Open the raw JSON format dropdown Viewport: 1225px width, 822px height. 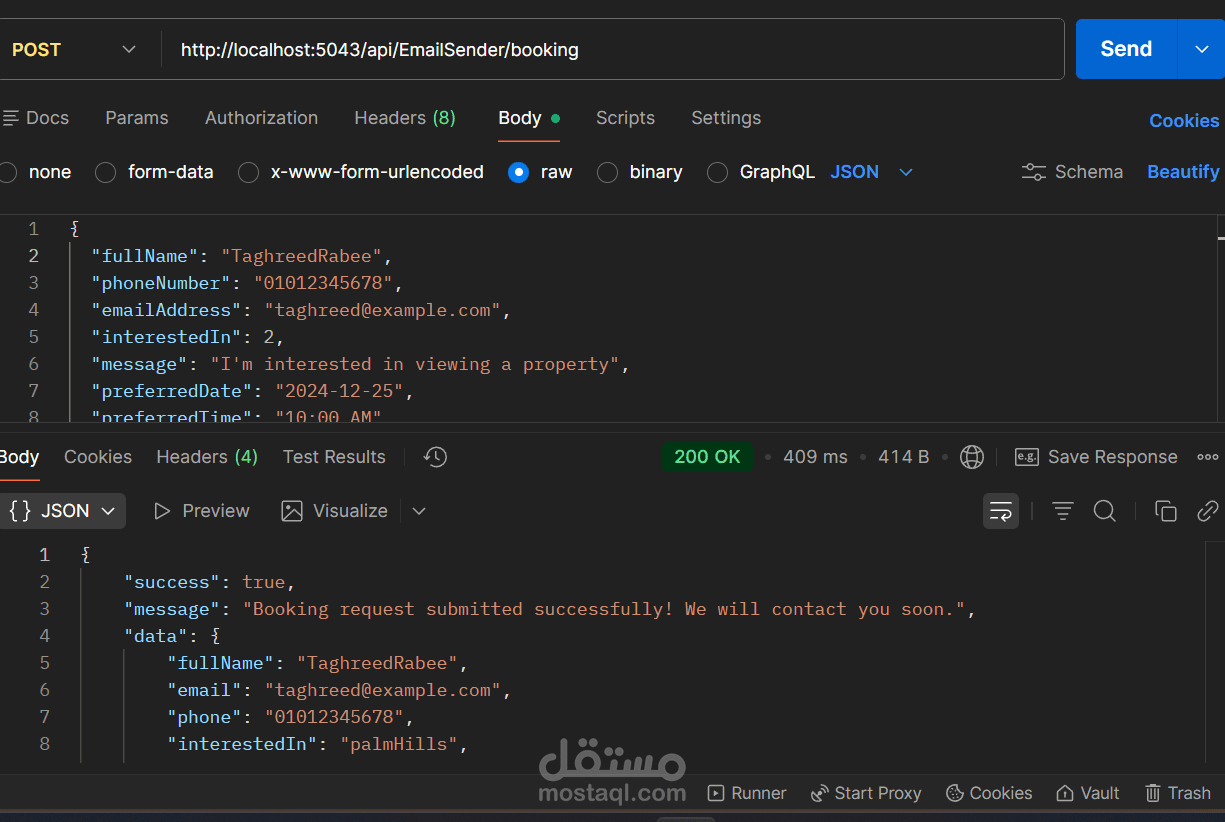[872, 172]
